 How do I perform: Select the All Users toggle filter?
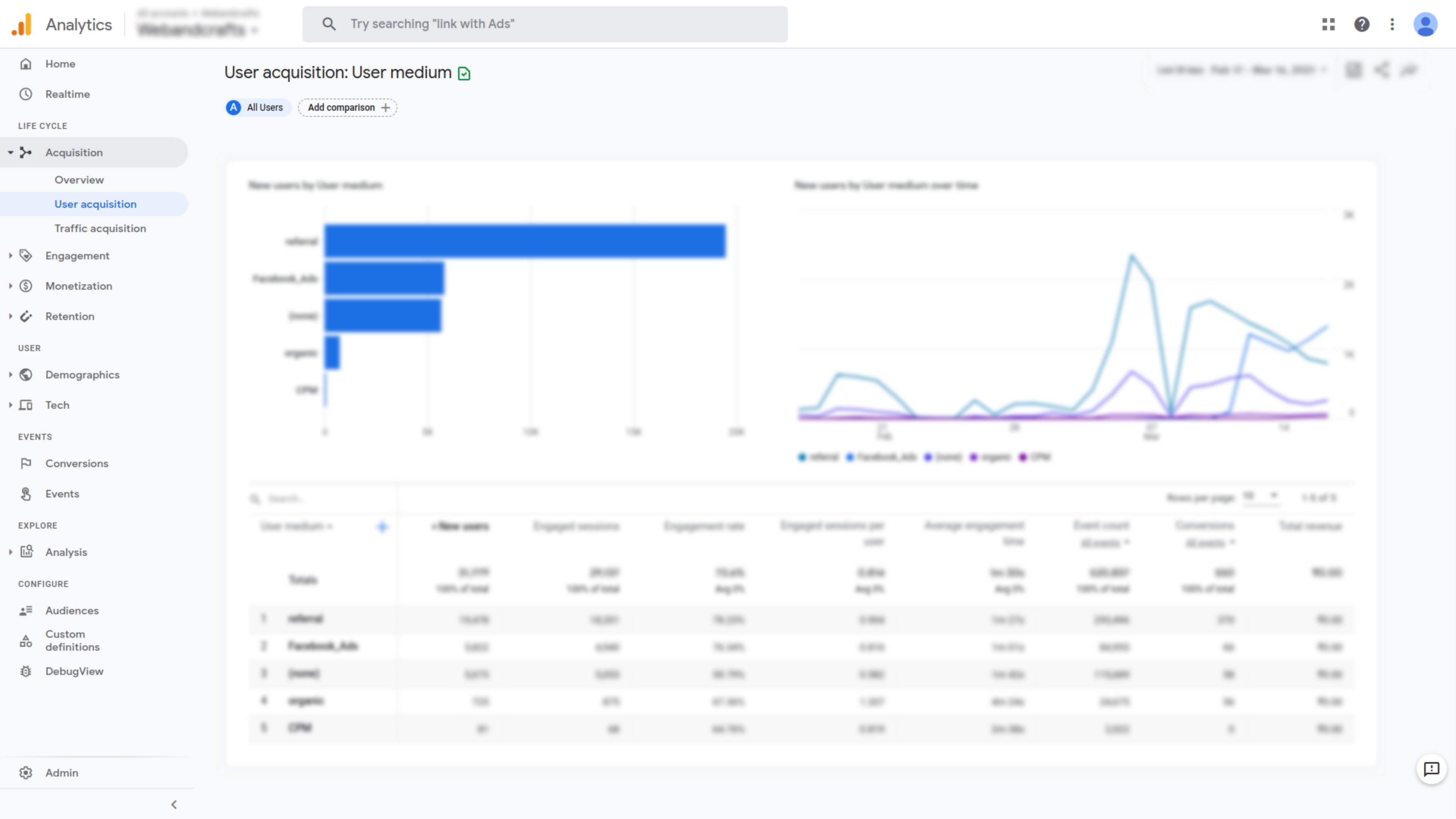click(255, 107)
